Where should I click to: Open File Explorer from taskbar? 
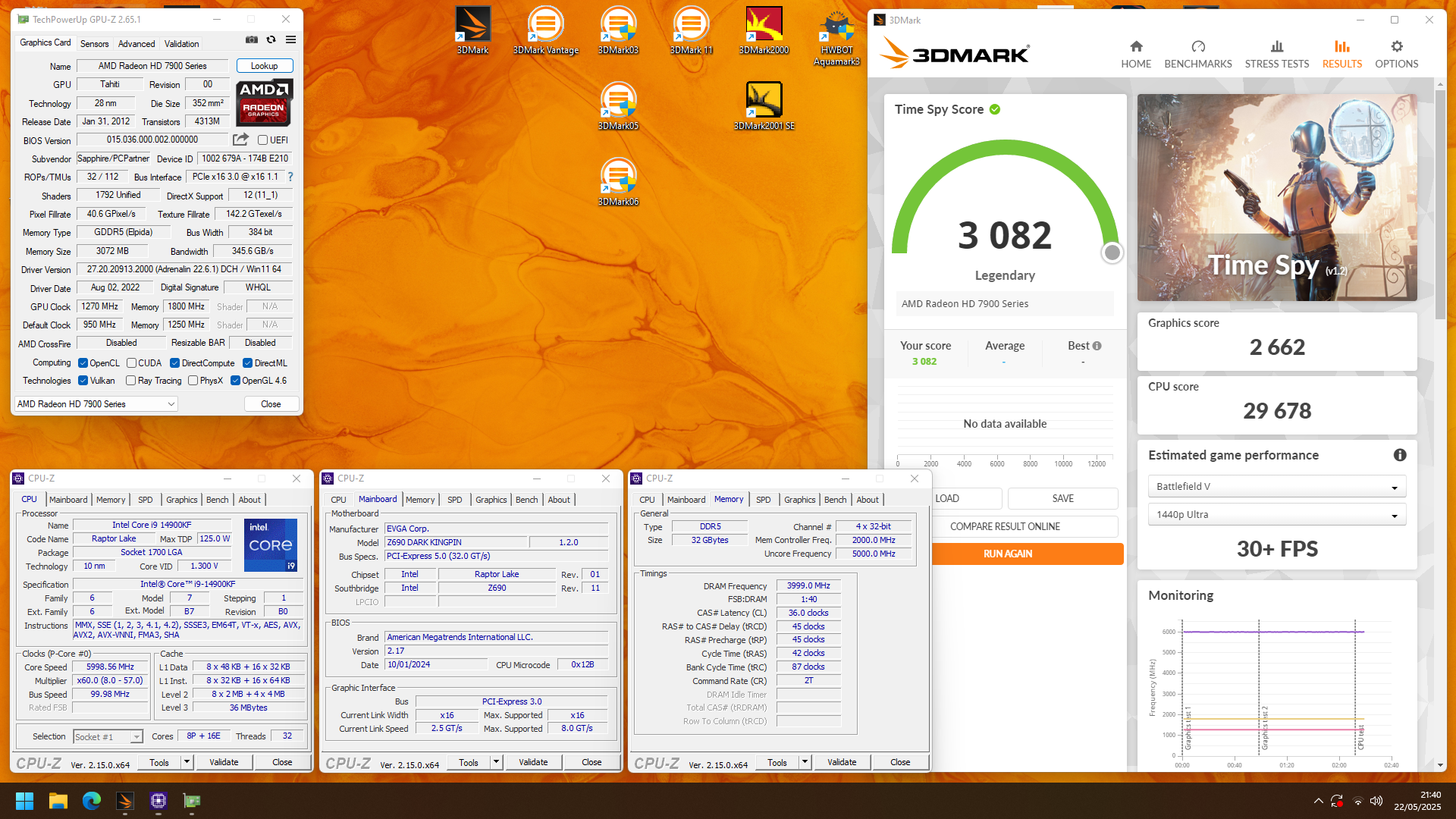[x=58, y=801]
